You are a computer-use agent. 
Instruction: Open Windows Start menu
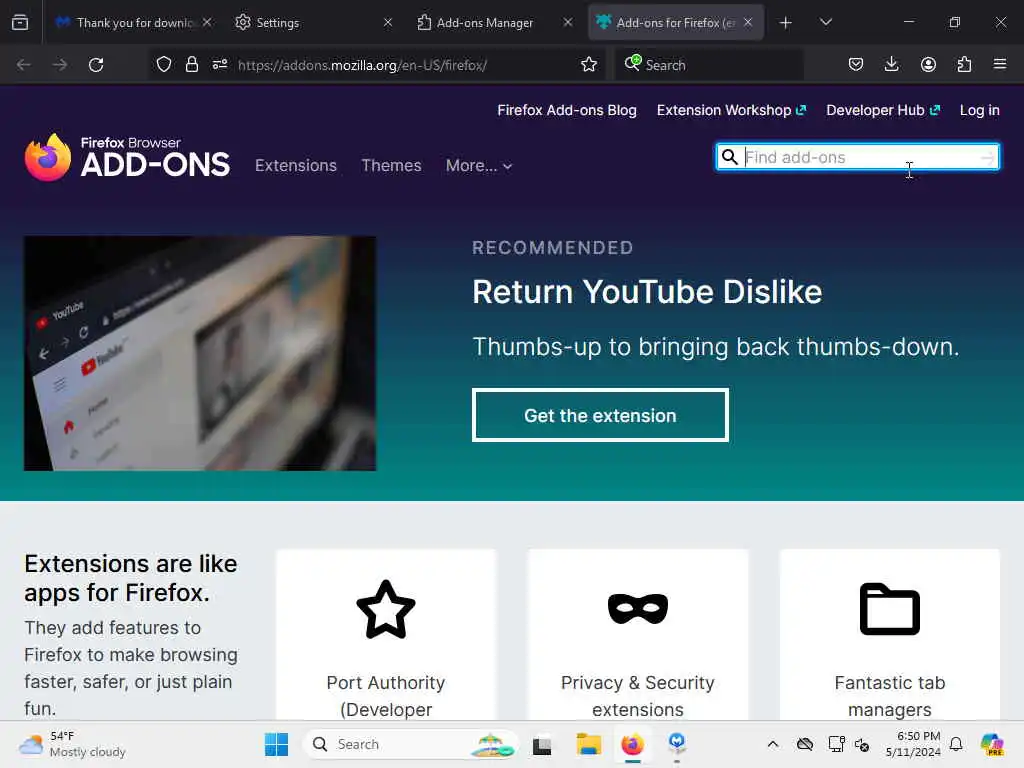[276, 744]
